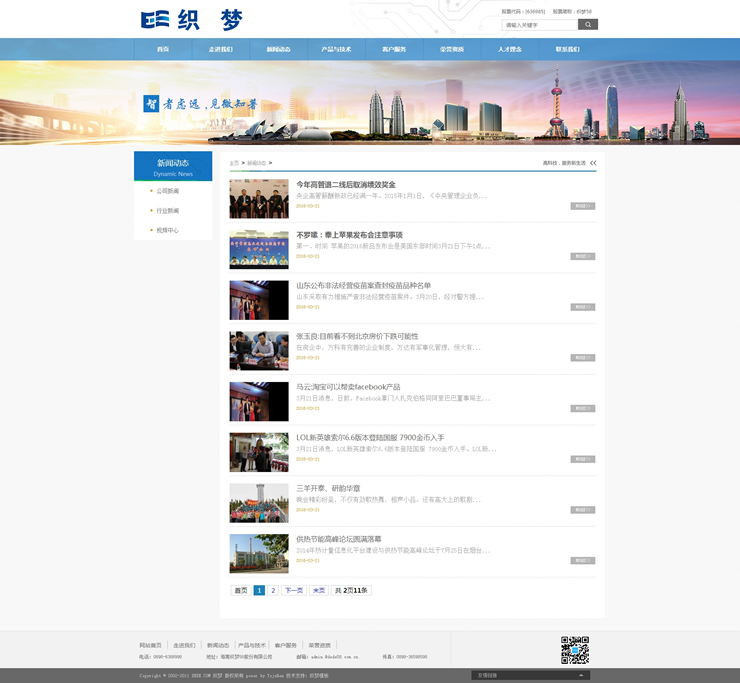Click the thumbnail of the 张玉良 article
Viewport: 740px width, 683px height.
pyautogui.click(x=259, y=351)
